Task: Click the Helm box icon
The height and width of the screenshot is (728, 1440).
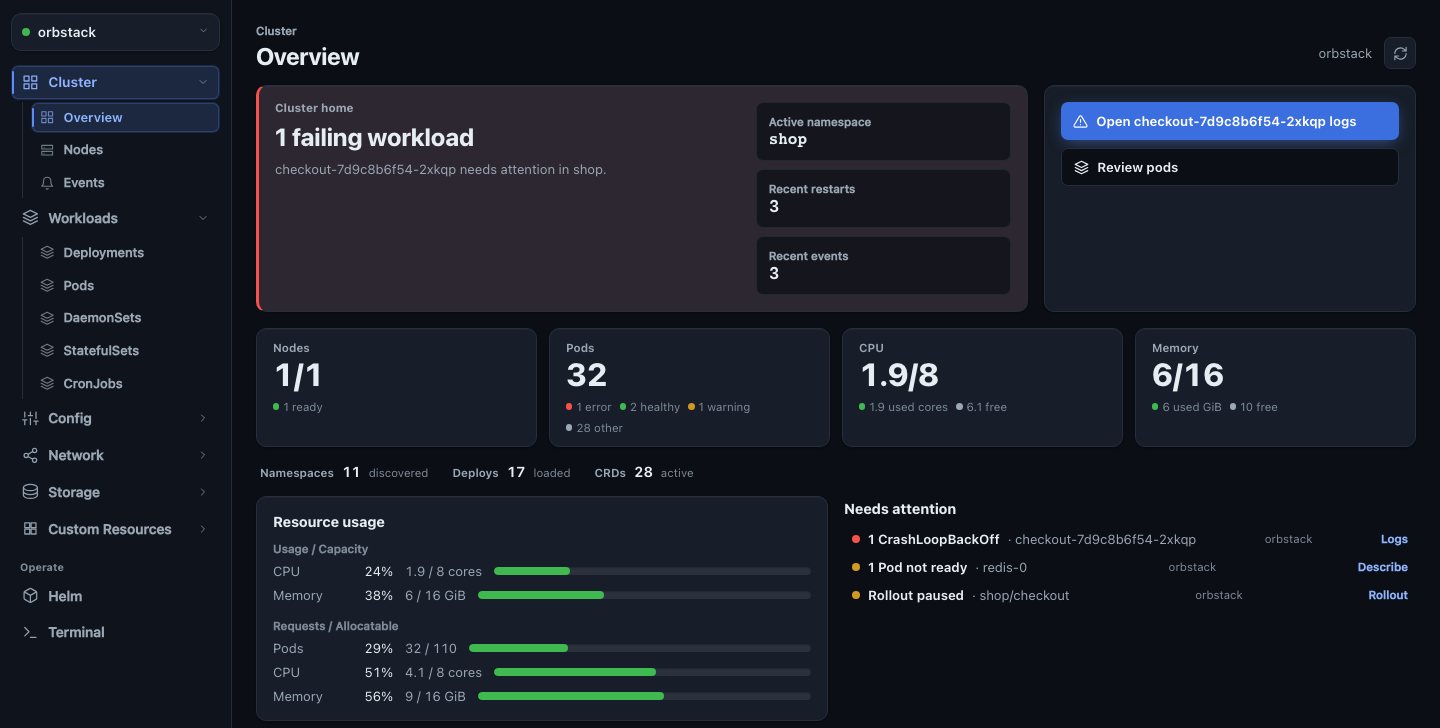Action: coord(30,596)
